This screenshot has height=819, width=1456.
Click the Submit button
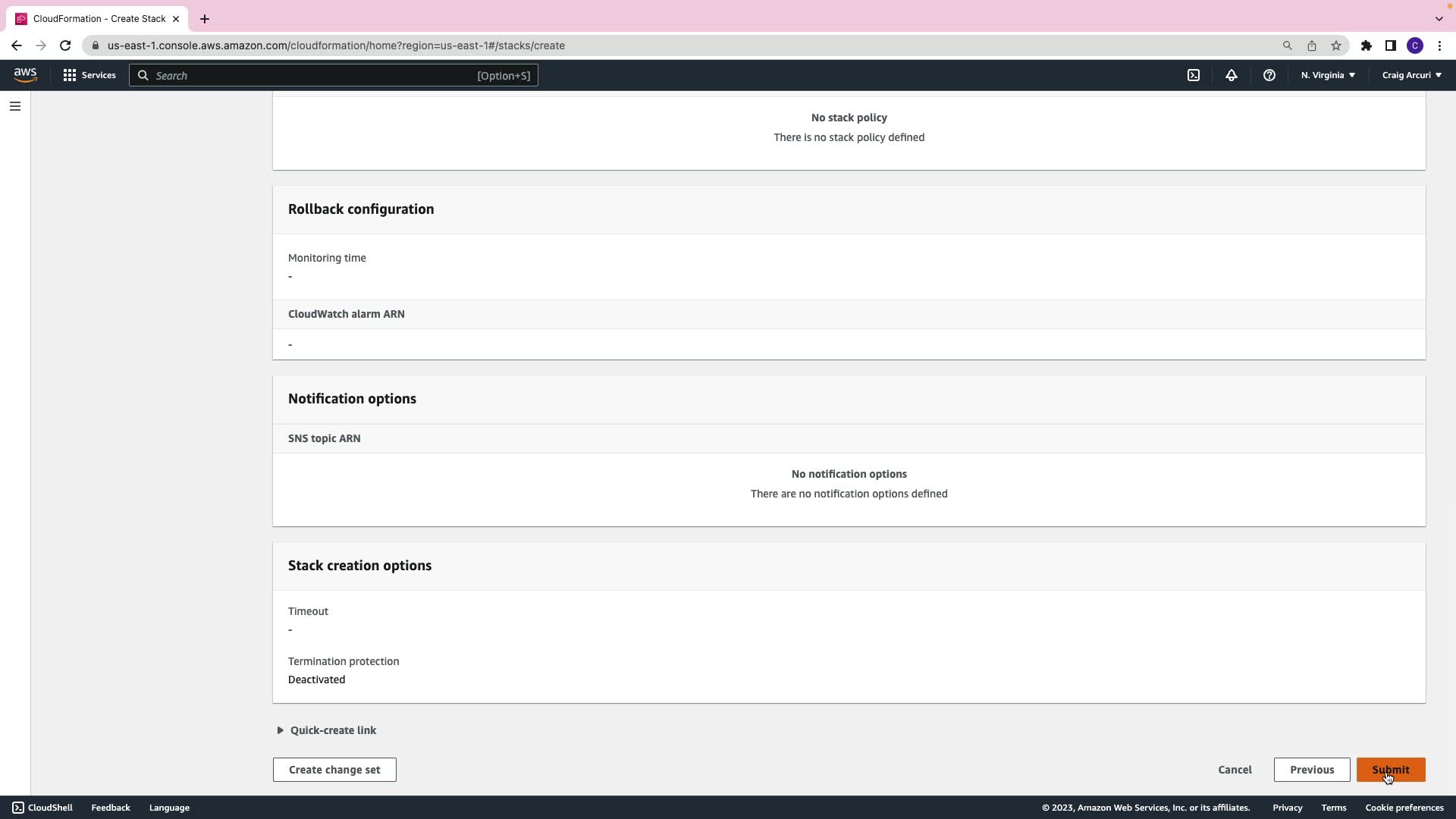coord(1390,770)
